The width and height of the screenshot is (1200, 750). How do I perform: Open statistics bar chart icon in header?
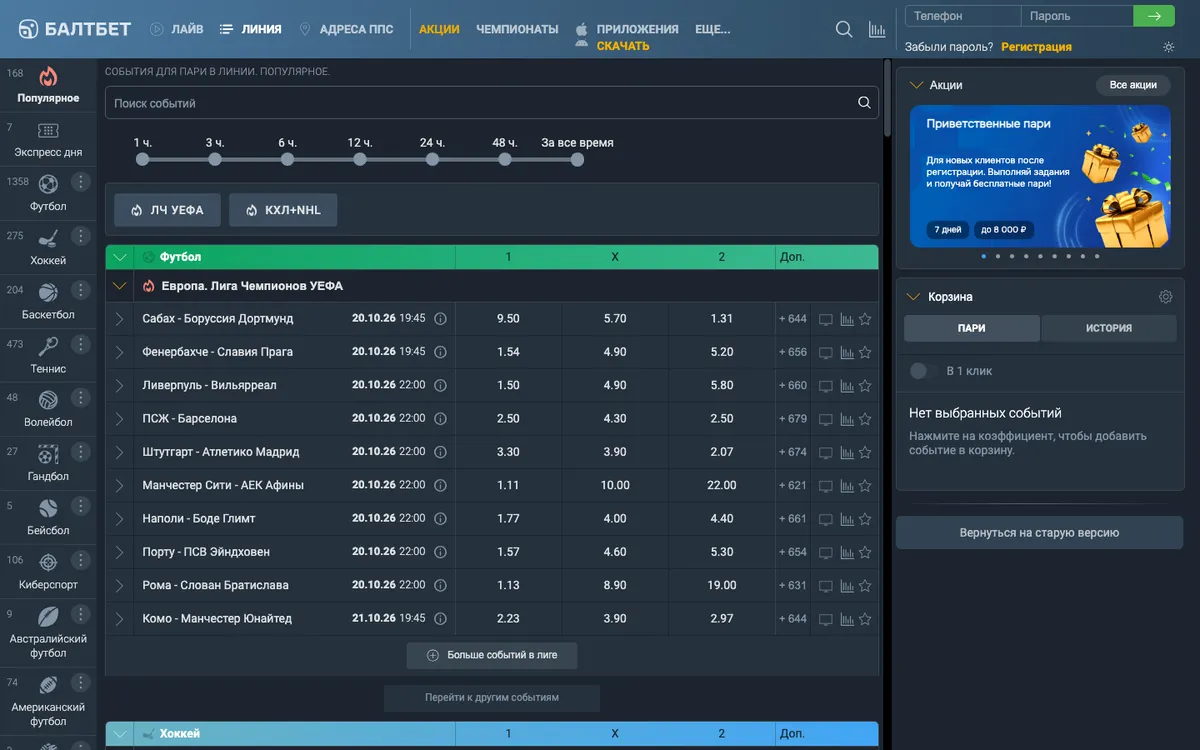[x=877, y=29]
